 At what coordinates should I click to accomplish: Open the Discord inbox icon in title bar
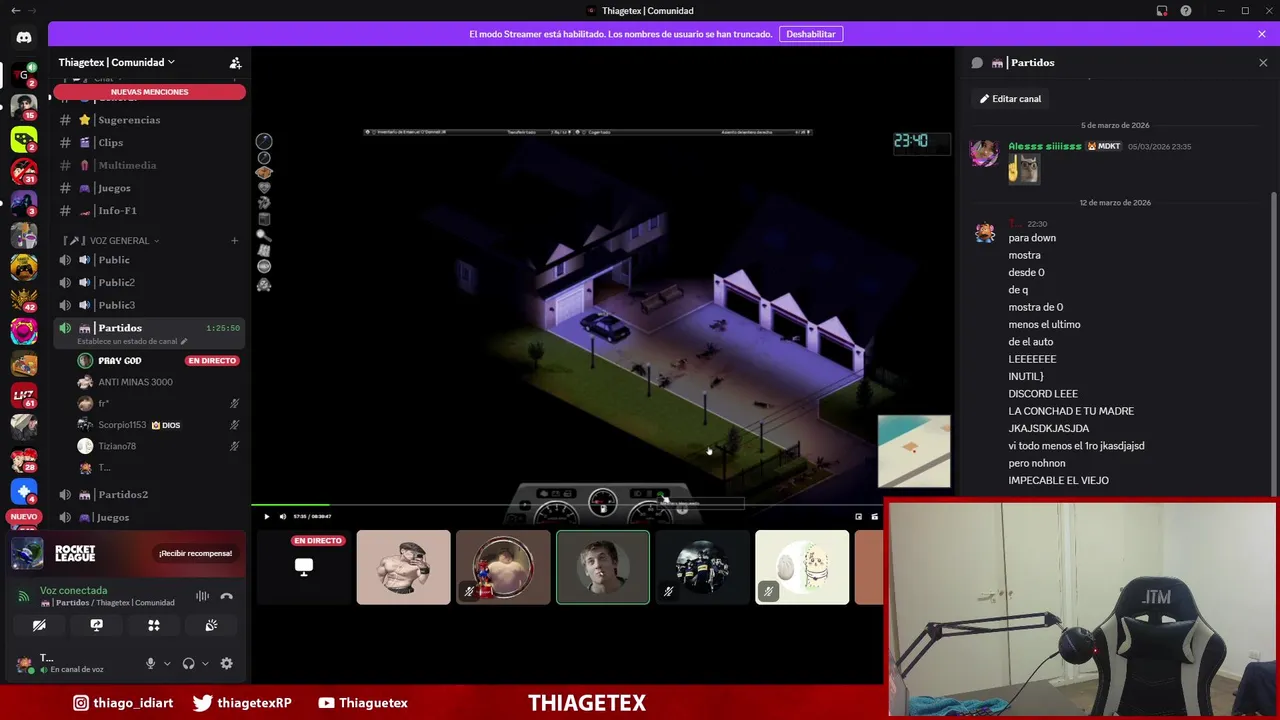pos(1162,11)
